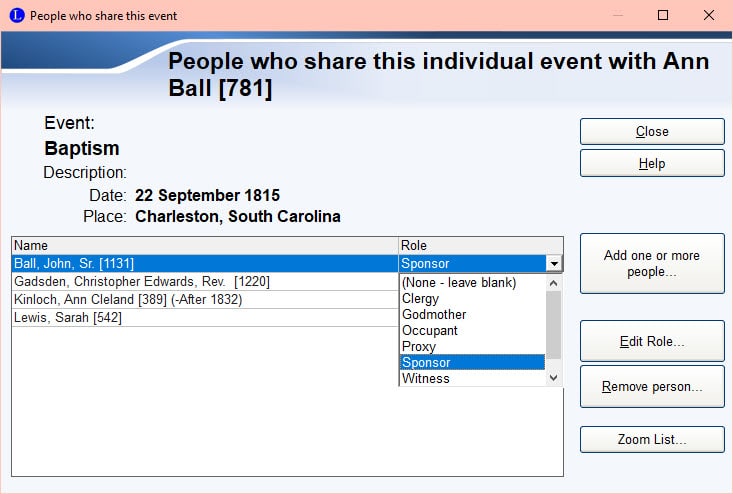This screenshot has height=494, width=733.
Task: Select None - leave blank role option
Action: [x=459, y=283]
